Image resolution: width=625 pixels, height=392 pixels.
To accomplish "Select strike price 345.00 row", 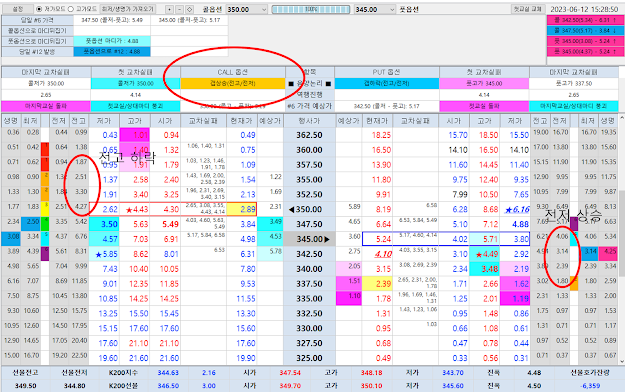I will (309, 239).
